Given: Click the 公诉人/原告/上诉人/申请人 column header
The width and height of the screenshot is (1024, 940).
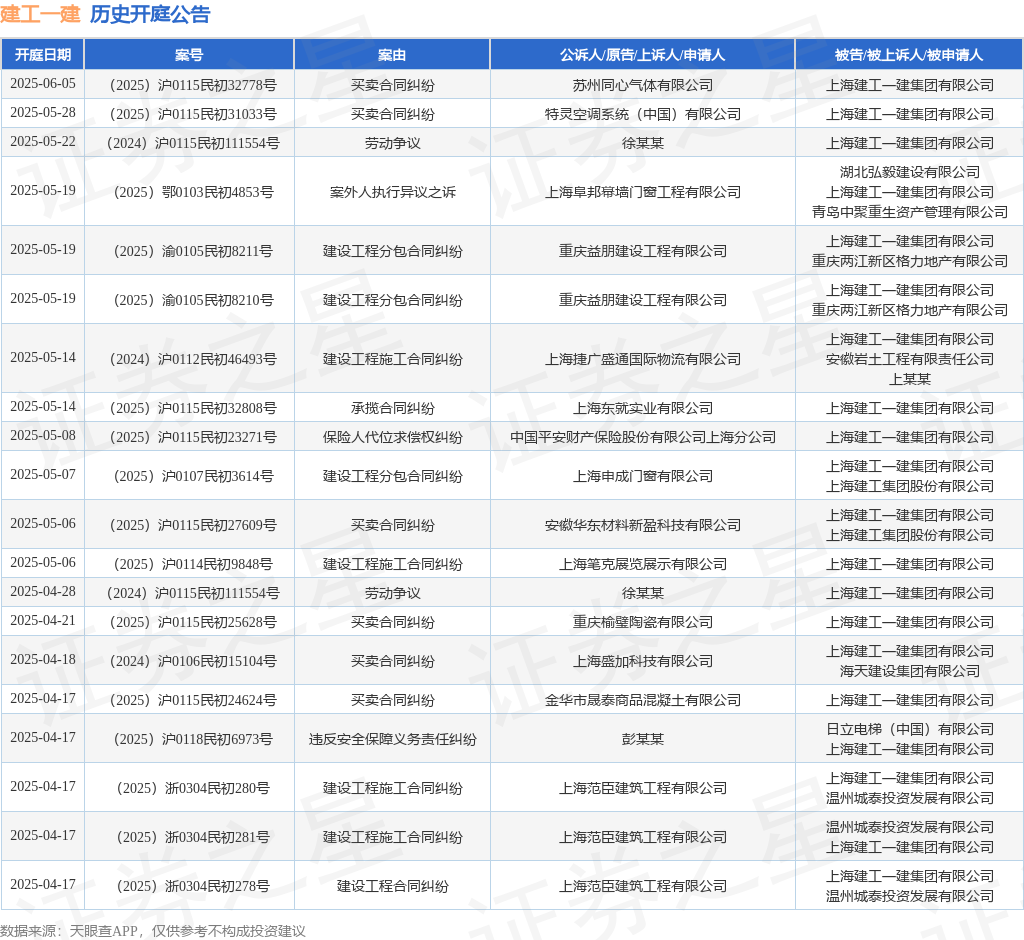Looking at the screenshot, I should point(643,55).
